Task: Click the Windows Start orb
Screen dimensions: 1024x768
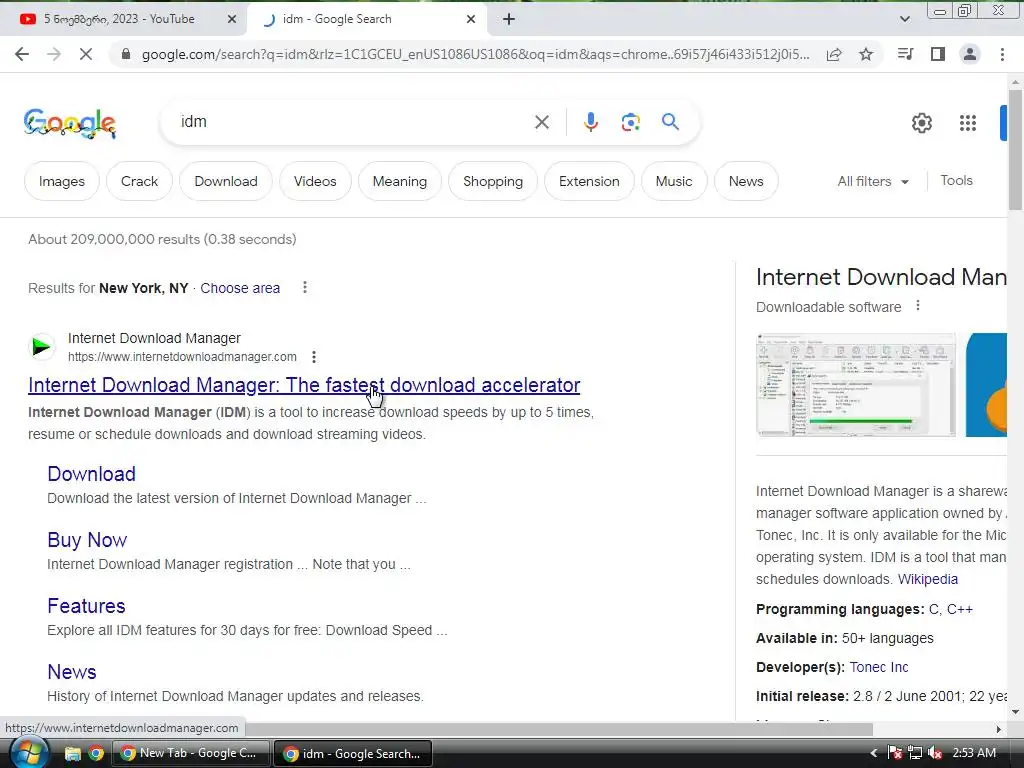Action: 28,753
